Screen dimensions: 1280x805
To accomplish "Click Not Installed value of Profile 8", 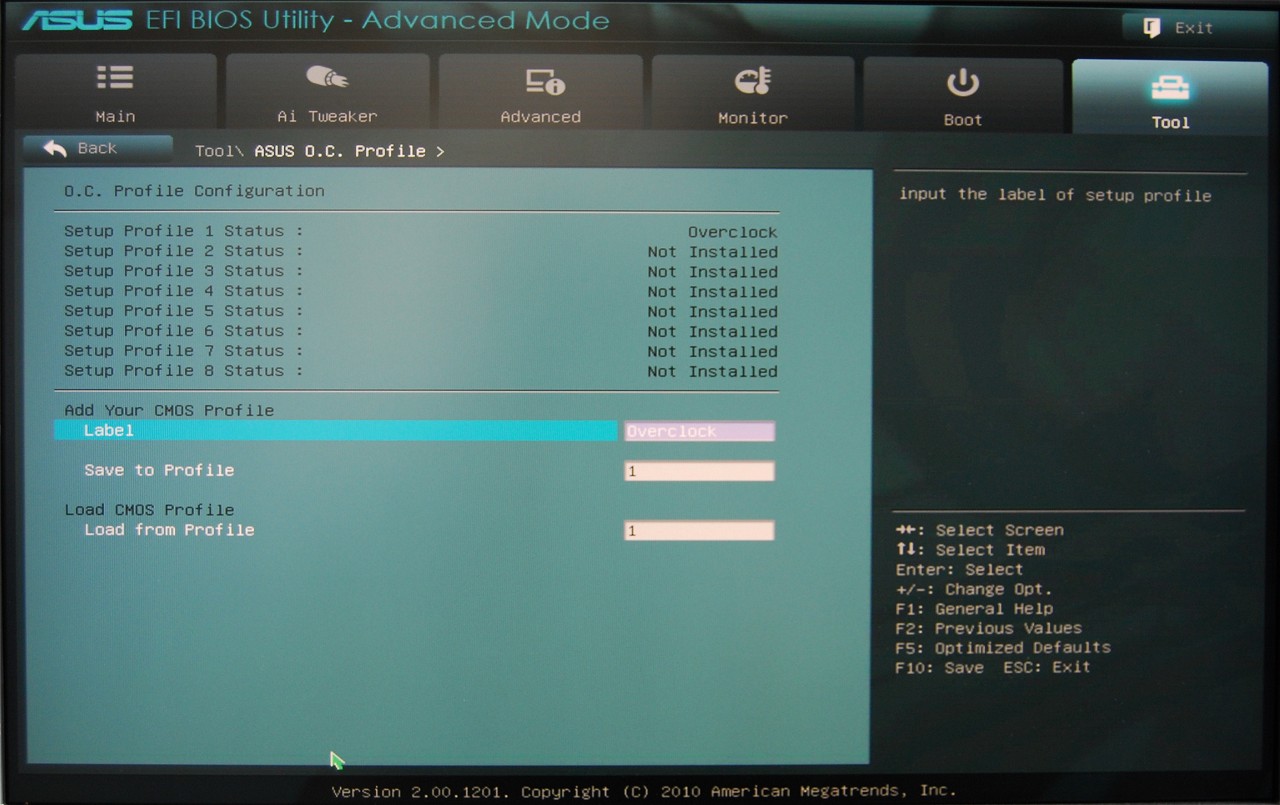I will (712, 372).
